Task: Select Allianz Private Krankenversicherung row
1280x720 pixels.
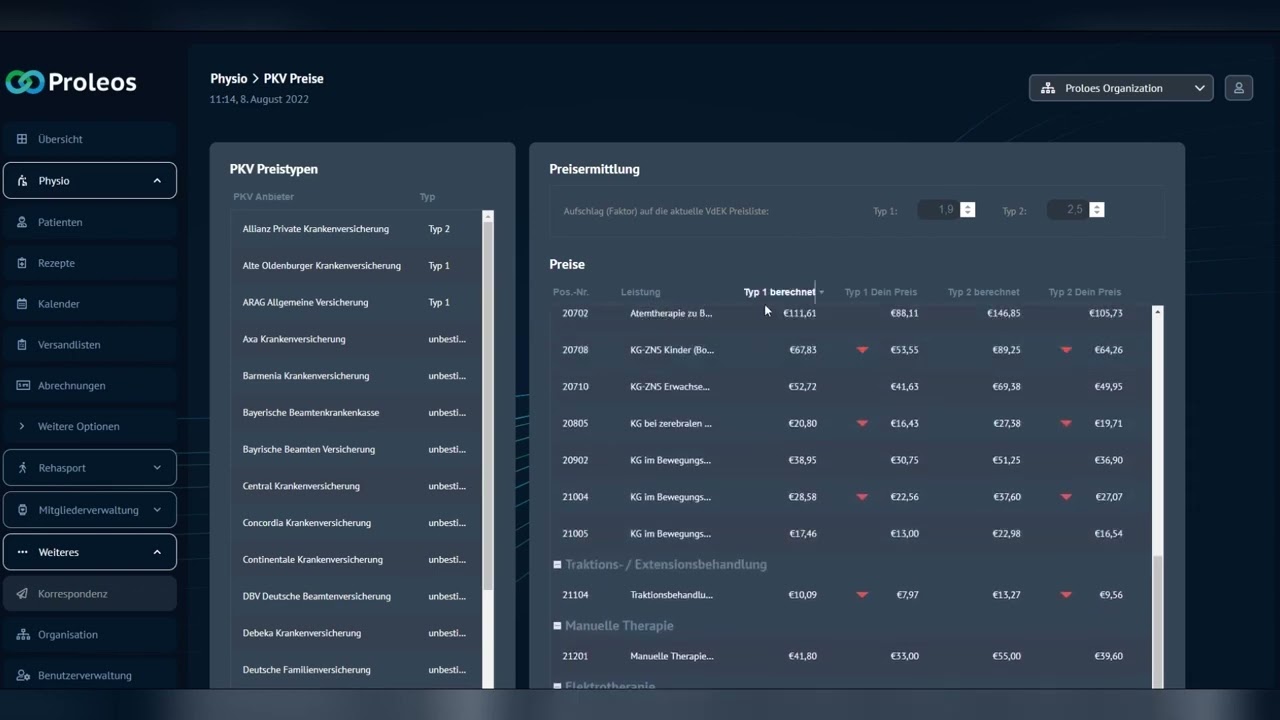Action: pos(356,229)
